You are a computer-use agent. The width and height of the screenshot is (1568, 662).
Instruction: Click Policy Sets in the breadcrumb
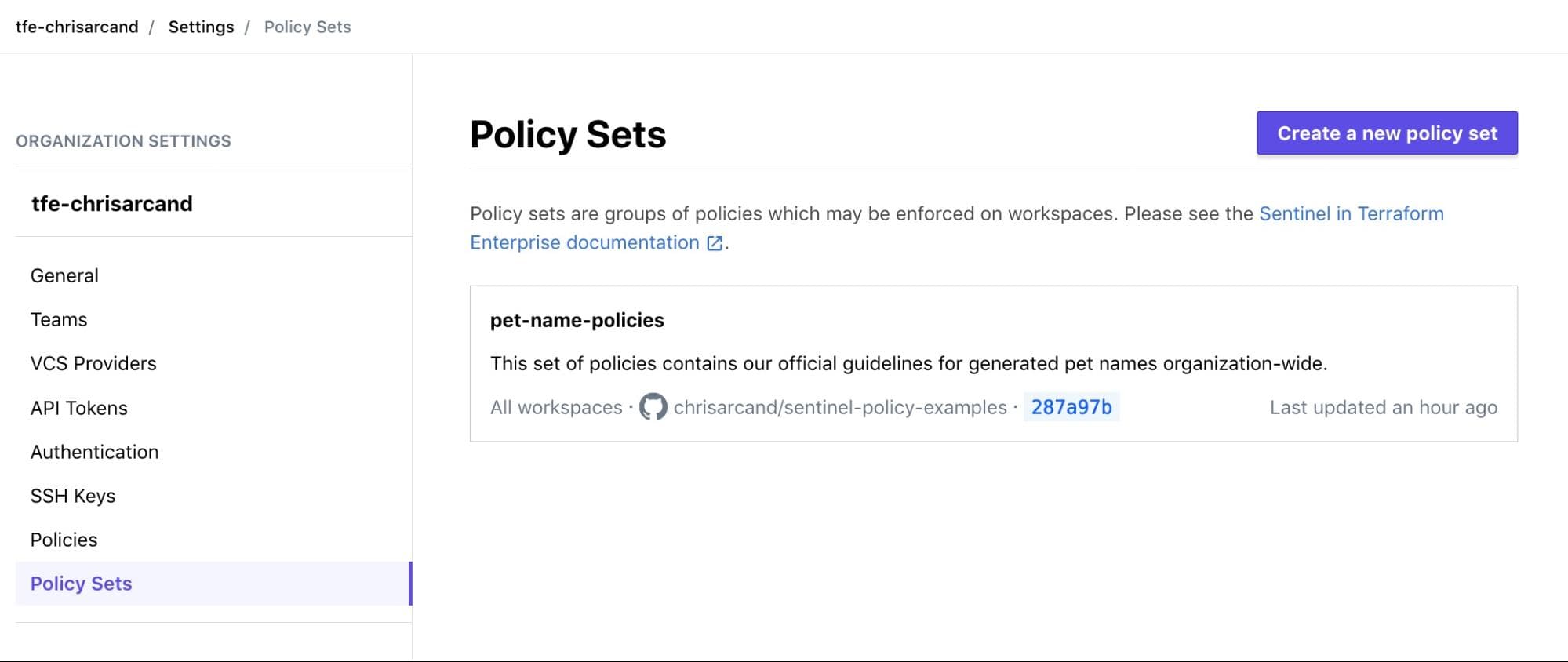point(307,27)
